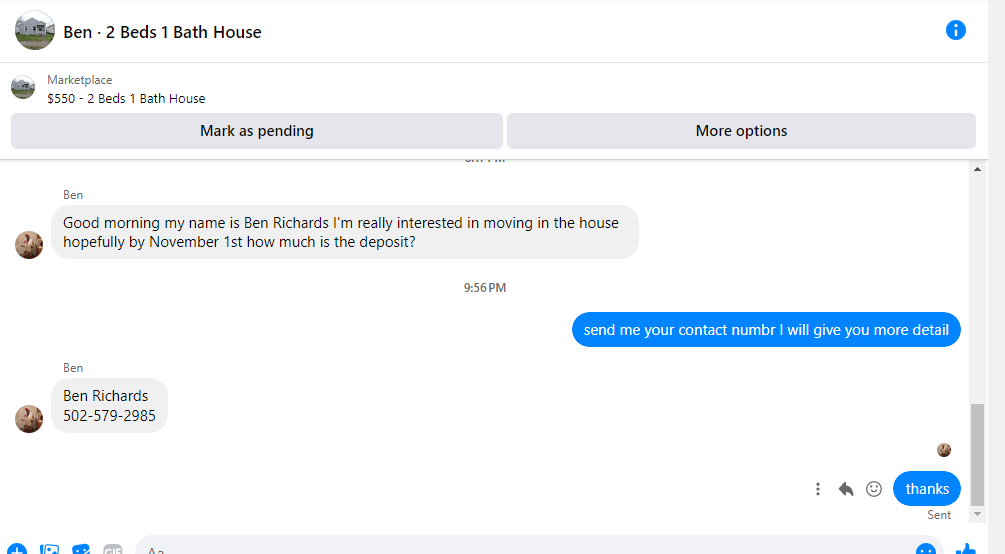Open Ben's avatar beside the phone number message
The image size is (1005, 554).
coord(29,419)
